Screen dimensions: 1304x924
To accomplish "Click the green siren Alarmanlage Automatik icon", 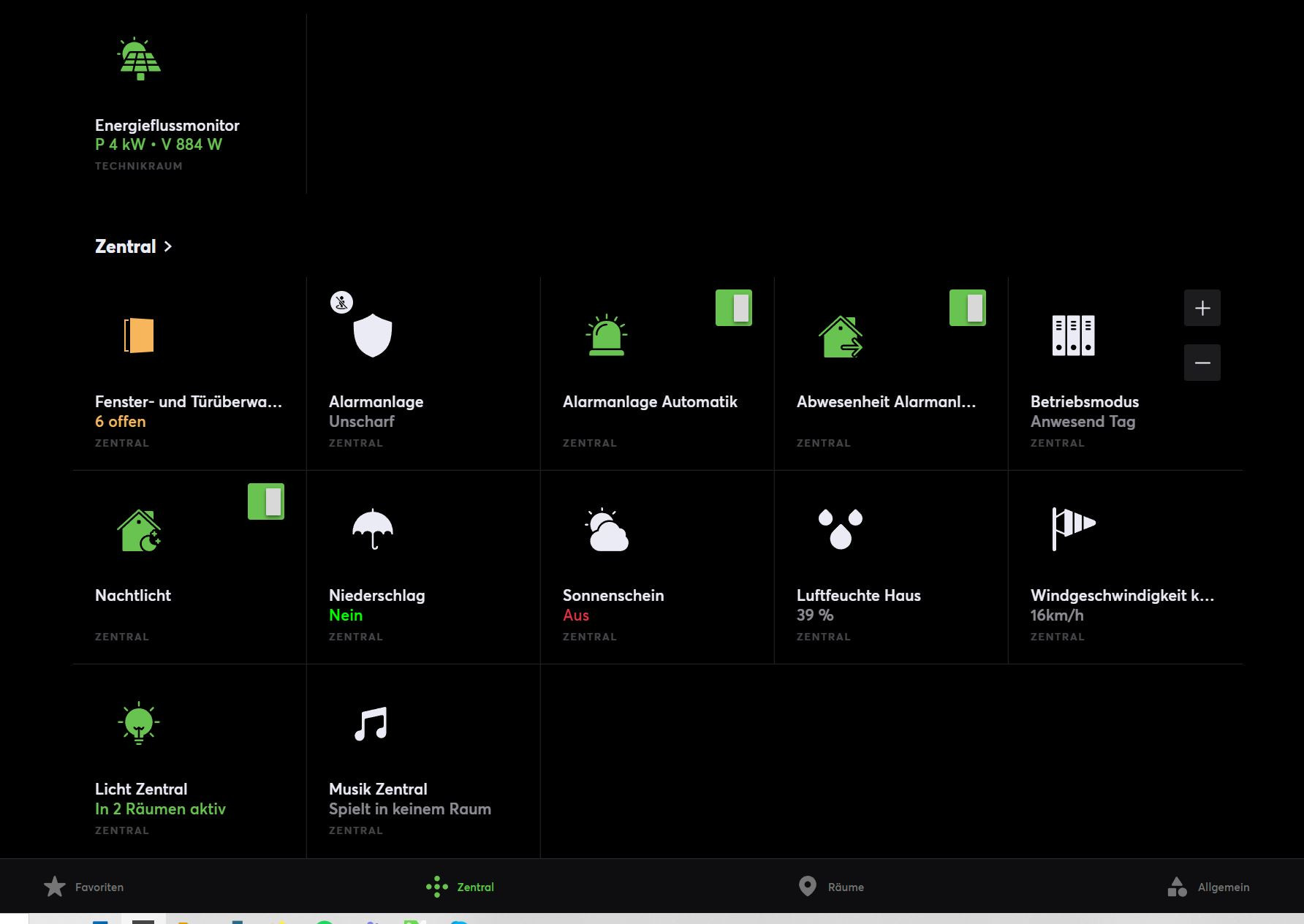I will tap(606, 336).
